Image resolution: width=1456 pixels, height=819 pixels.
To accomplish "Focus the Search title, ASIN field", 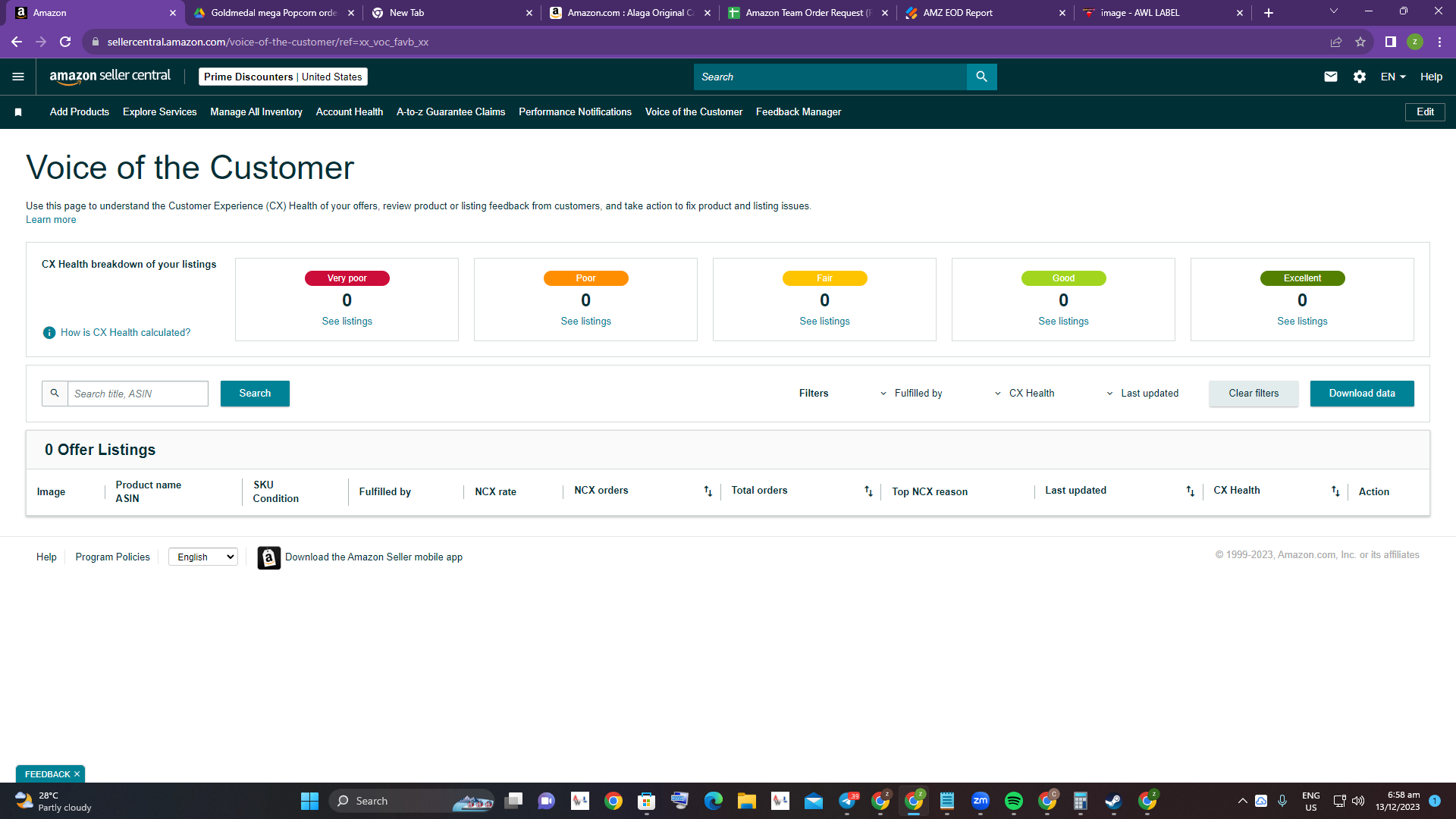I will (x=138, y=394).
